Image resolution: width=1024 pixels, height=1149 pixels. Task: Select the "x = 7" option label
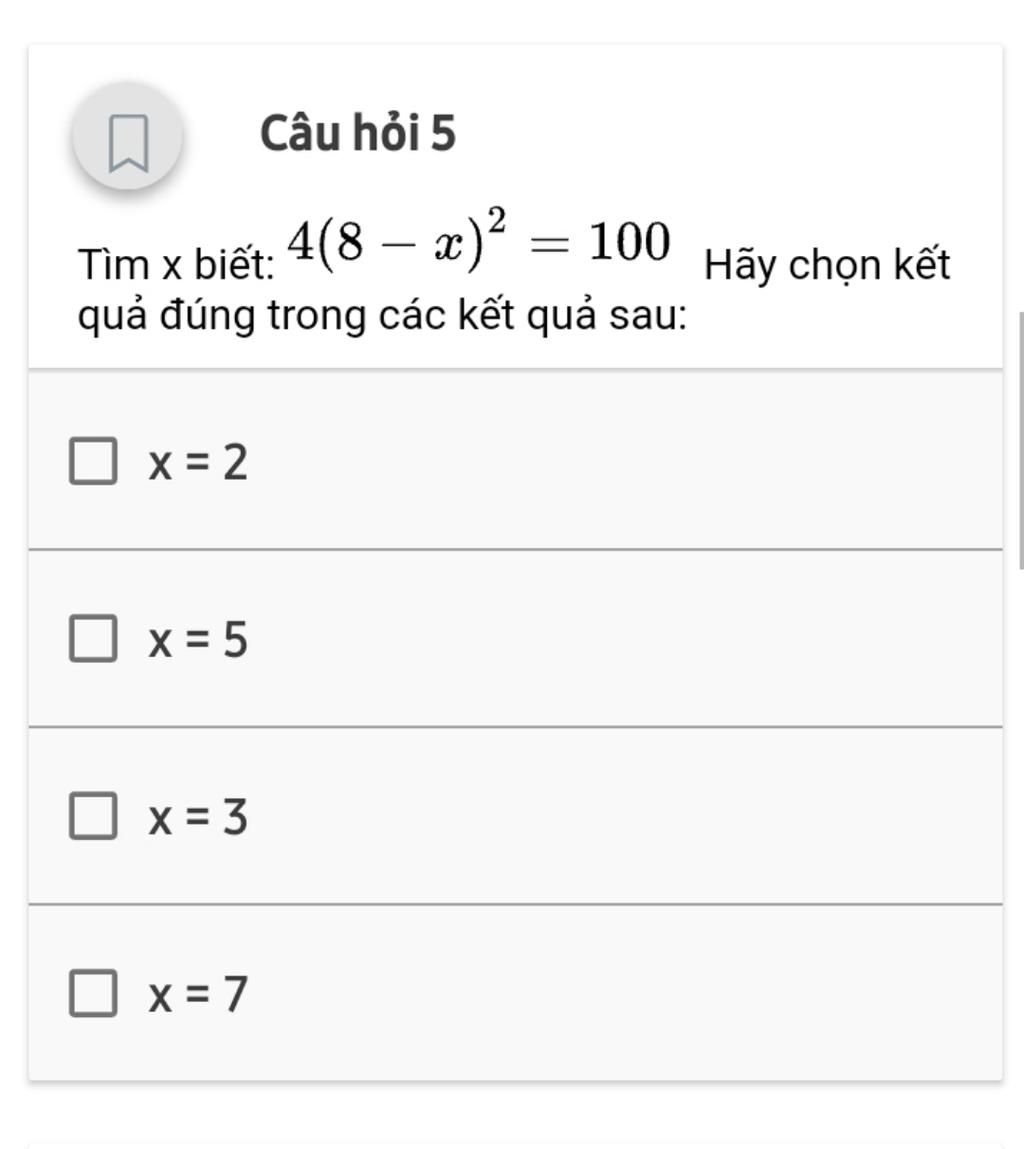click(198, 994)
